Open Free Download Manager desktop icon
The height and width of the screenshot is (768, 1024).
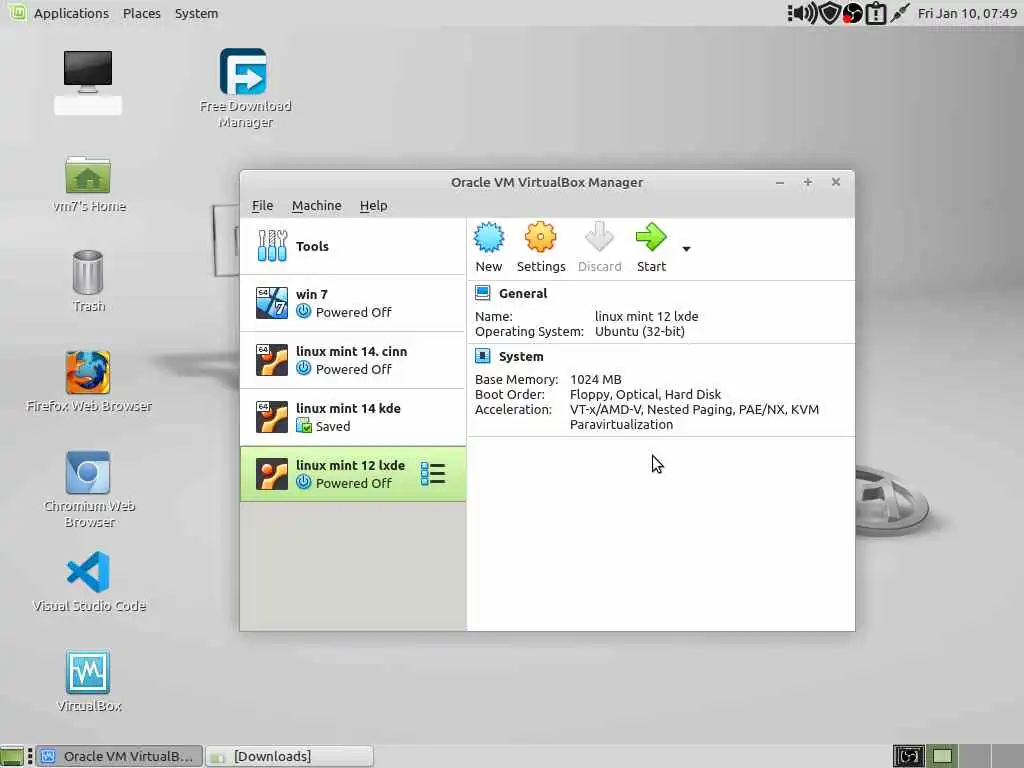click(243, 72)
